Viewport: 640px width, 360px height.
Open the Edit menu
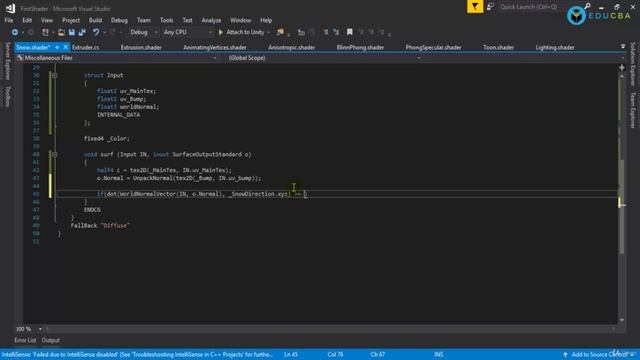coord(27,20)
